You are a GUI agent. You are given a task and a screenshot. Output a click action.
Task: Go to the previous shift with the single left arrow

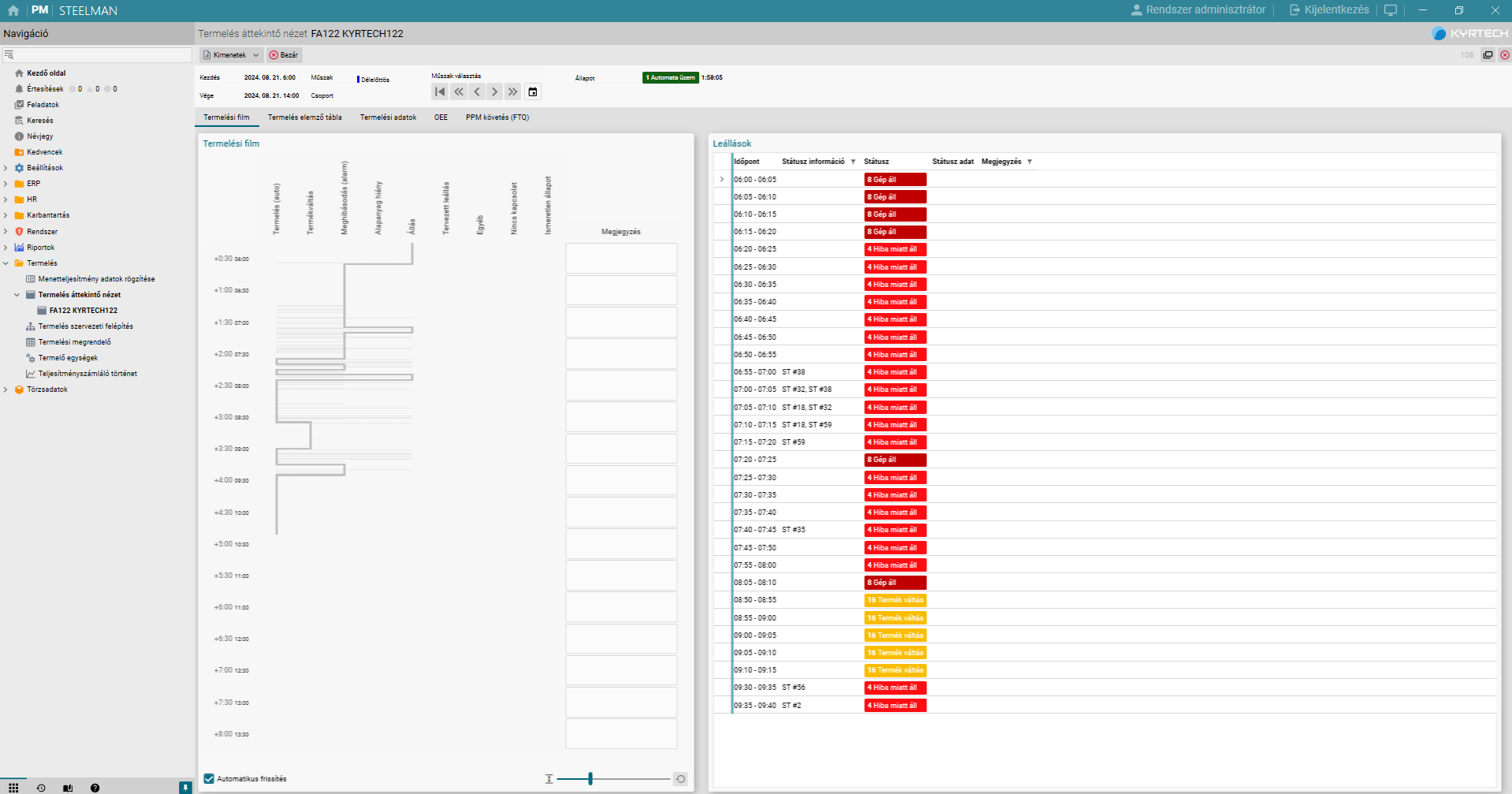(477, 92)
